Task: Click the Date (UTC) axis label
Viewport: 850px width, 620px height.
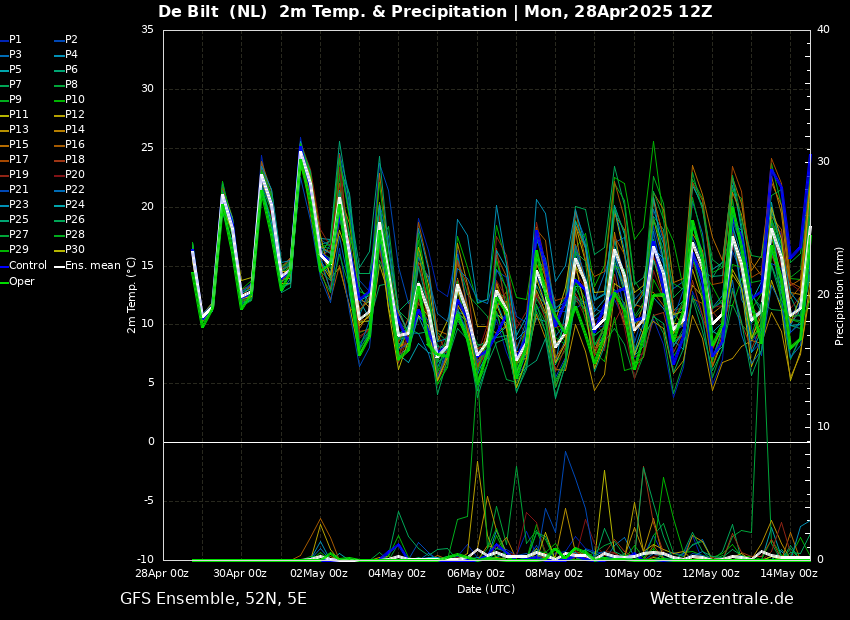Action: pos(486,590)
